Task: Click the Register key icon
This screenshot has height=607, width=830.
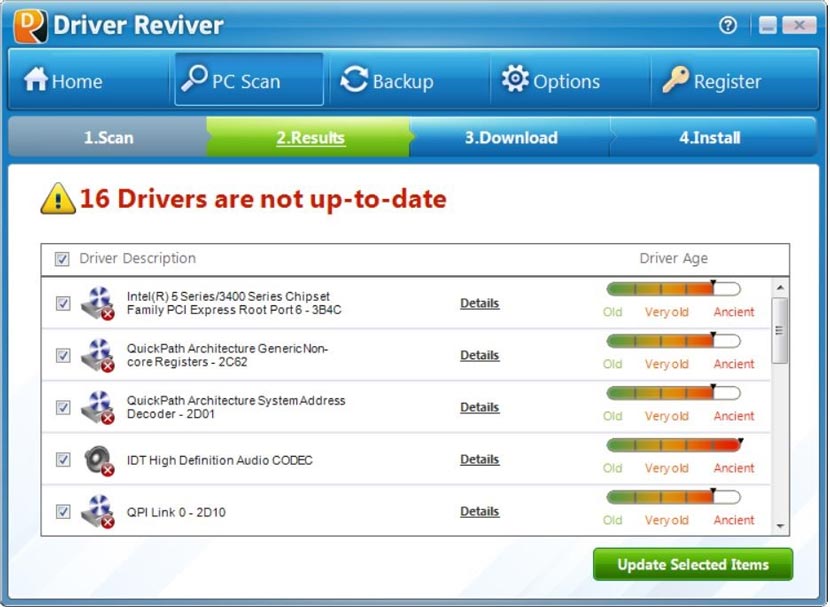Action: click(675, 78)
